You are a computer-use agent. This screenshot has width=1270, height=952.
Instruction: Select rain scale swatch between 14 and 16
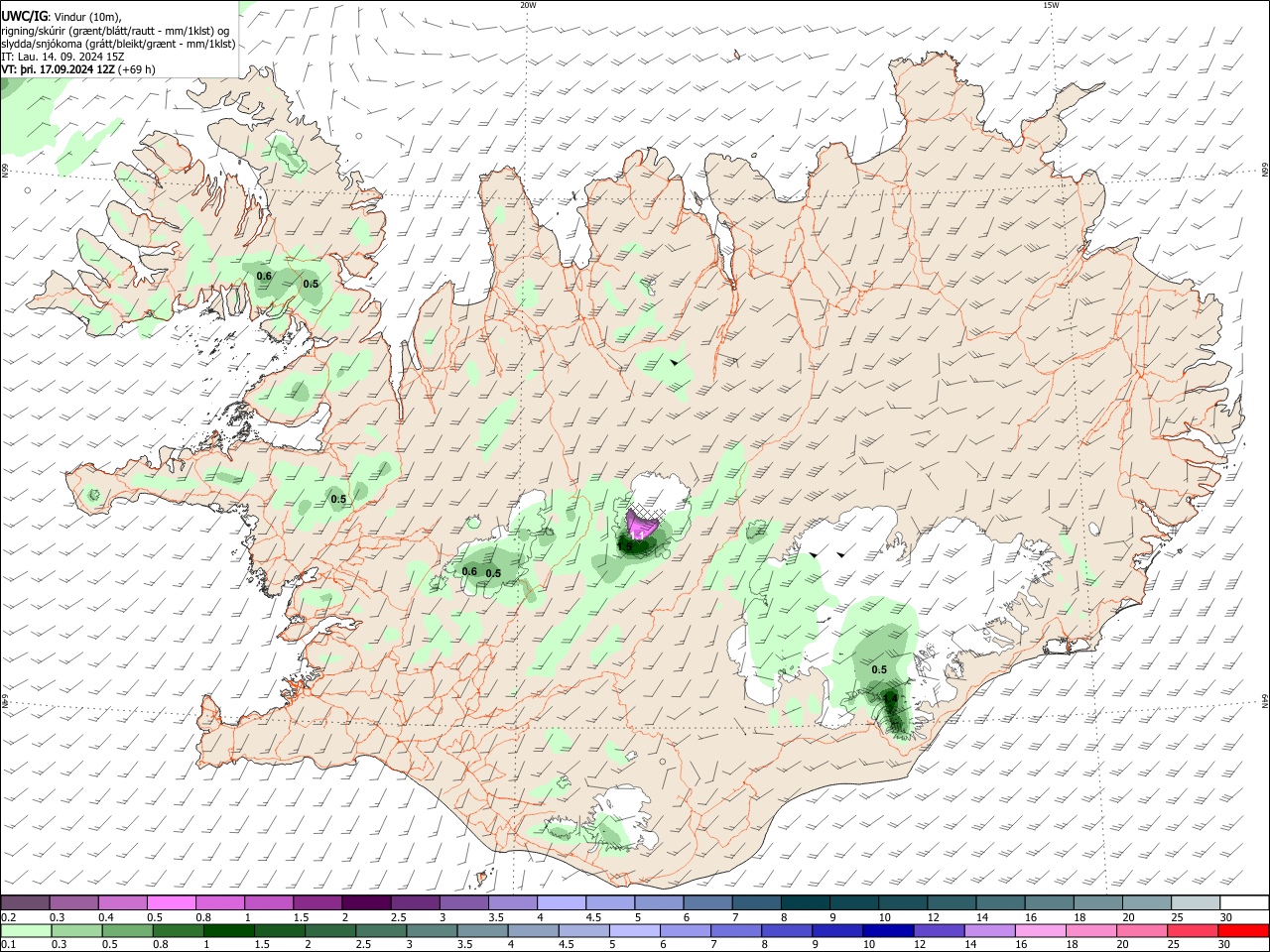tap(990, 930)
